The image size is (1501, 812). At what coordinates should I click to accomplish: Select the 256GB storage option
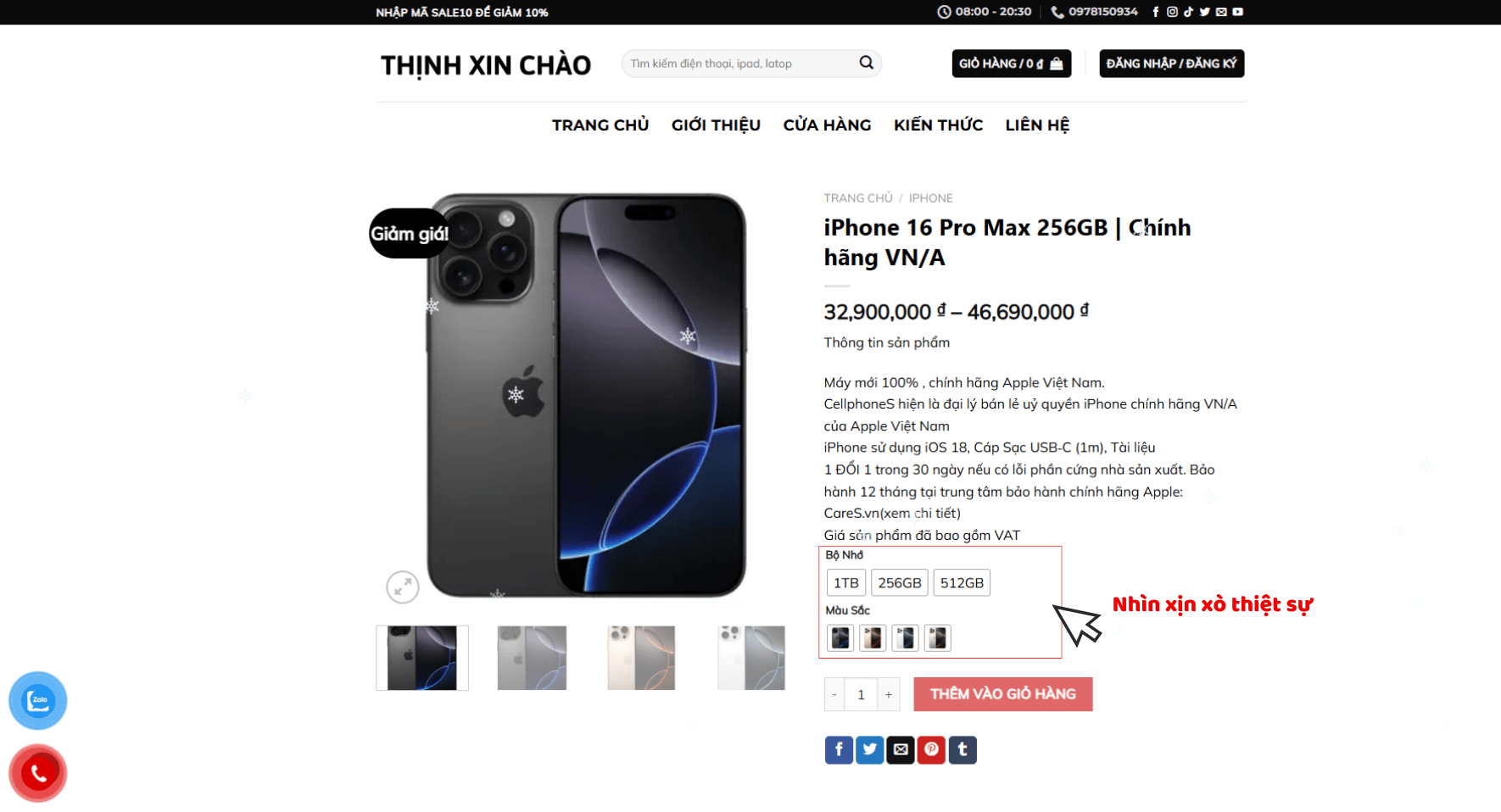pyautogui.click(x=900, y=583)
